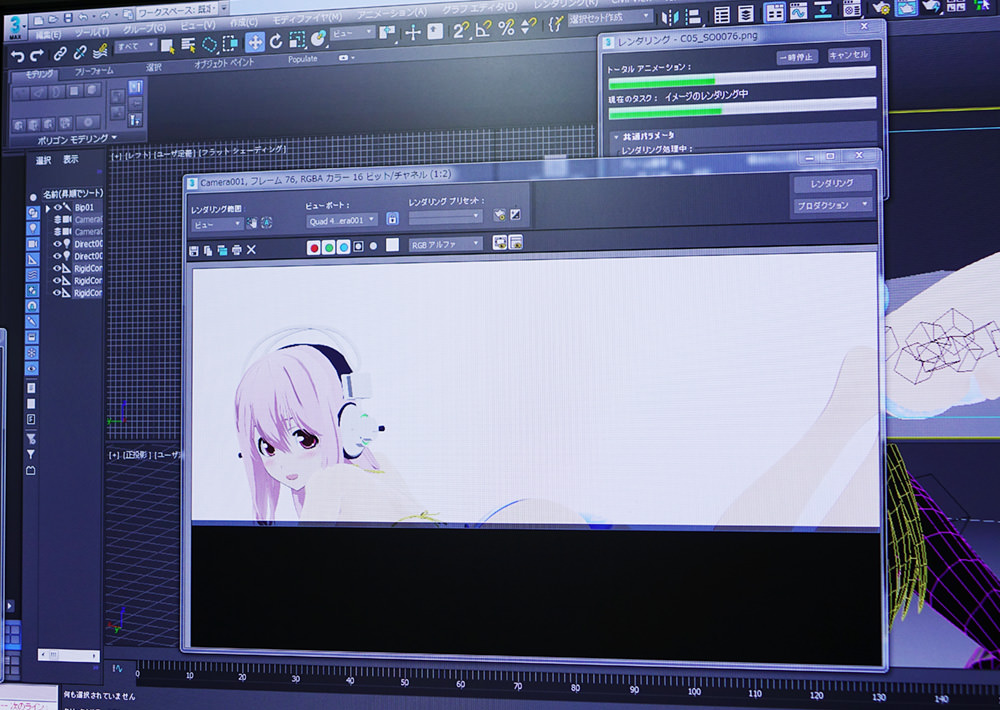The image size is (1000, 710).
Task: Switch to the オブジェクト ペイント ribbon tab
Action: tap(224, 63)
